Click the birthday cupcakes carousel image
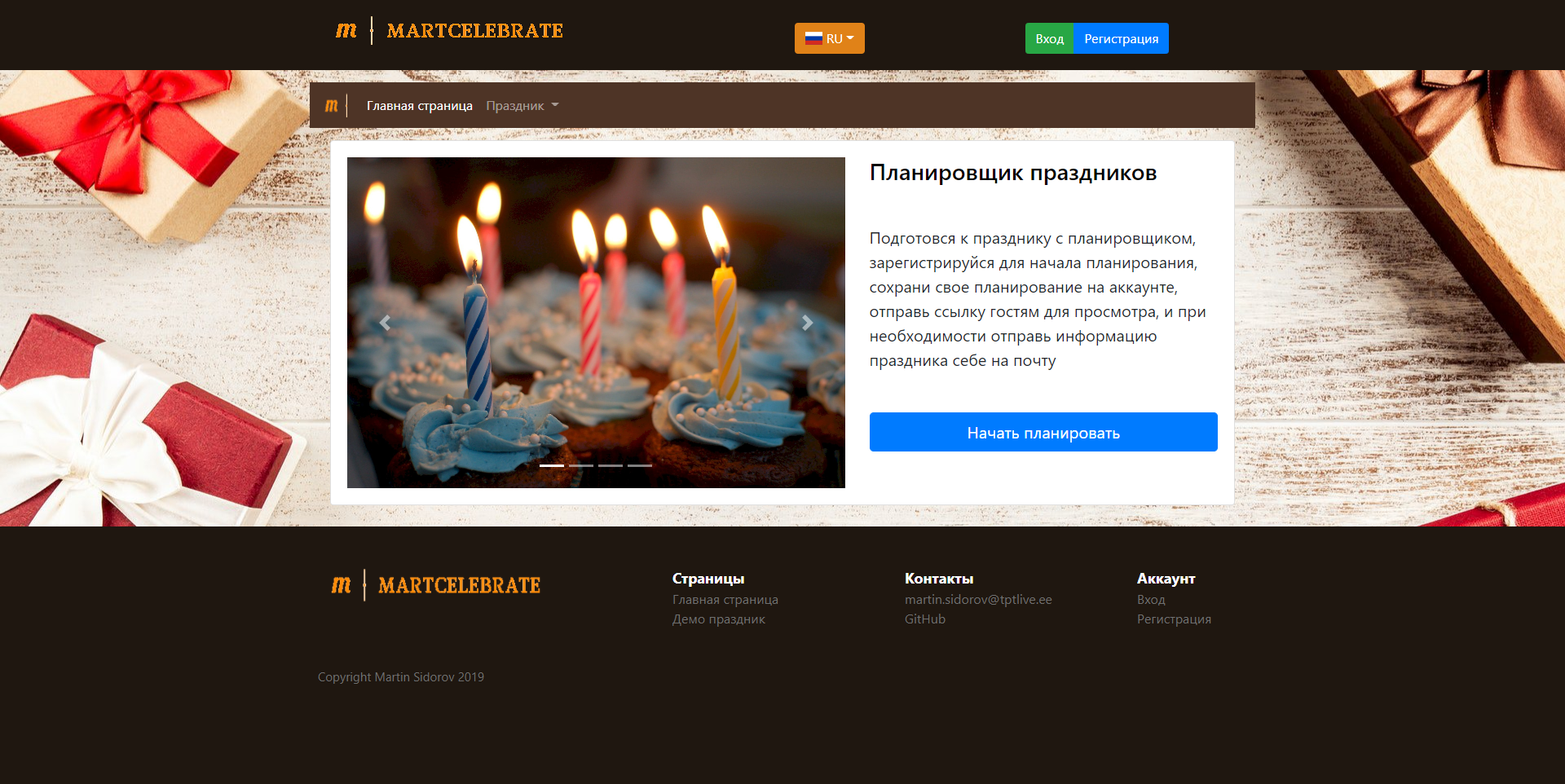1565x784 pixels. pos(596,323)
